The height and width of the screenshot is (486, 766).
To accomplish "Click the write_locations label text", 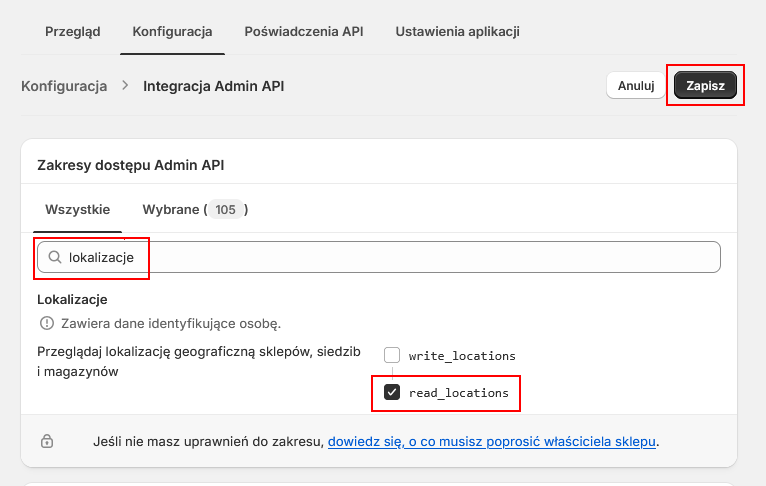I will pos(462,356).
